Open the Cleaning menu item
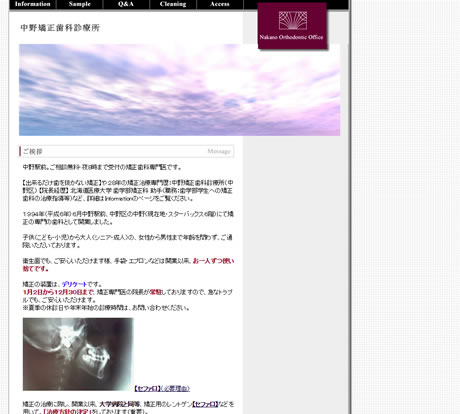Viewport: 460px width, 414px height. [x=173, y=4]
